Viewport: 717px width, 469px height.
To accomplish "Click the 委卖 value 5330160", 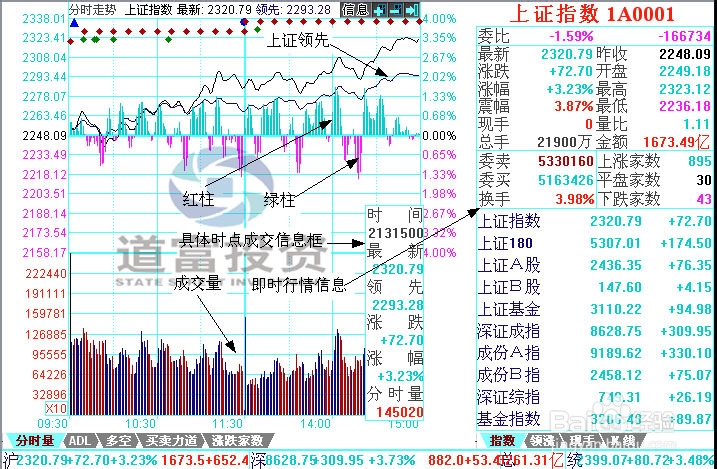I will pyautogui.click(x=566, y=161).
